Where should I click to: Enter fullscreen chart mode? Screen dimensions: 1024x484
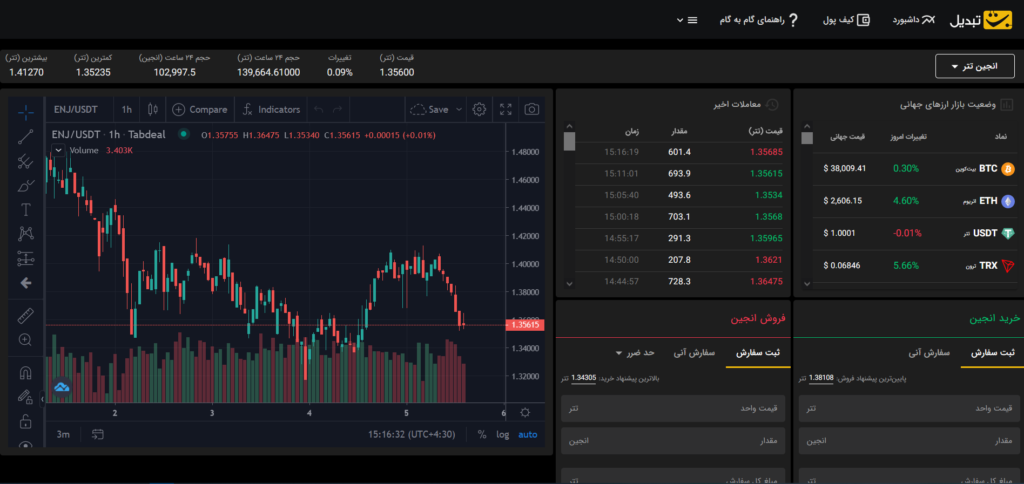505,110
